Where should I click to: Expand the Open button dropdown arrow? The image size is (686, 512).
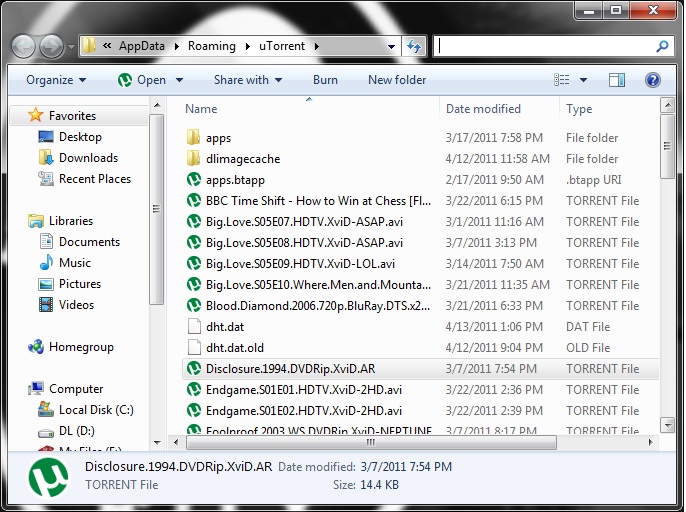179,80
